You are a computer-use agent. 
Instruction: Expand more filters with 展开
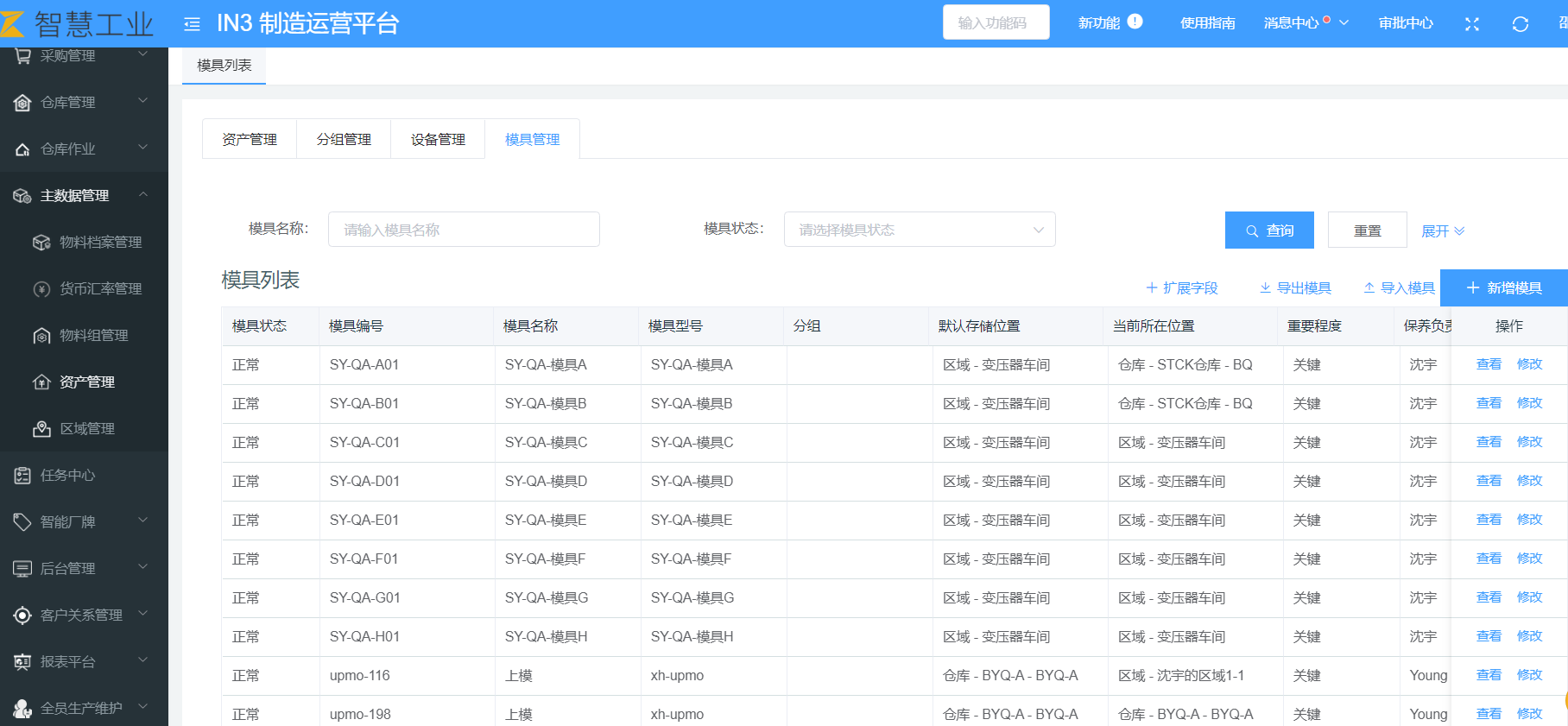click(x=1442, y=231)
